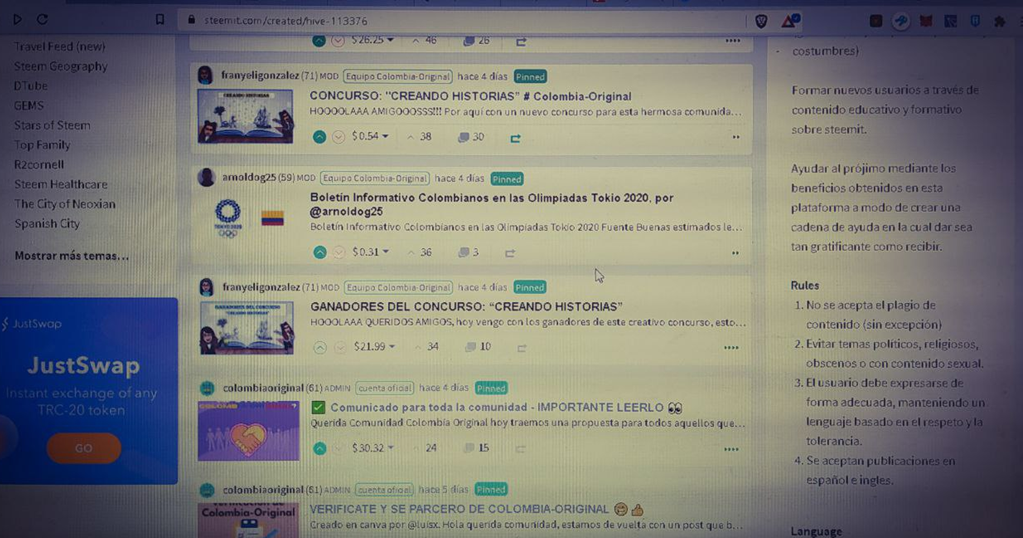Viewport: 1023px width, 538px height.
Task: Upvote the CONCURSO CREANDO HISTORIAS # Colombia-Original post
Action: (x=319, y=137)
